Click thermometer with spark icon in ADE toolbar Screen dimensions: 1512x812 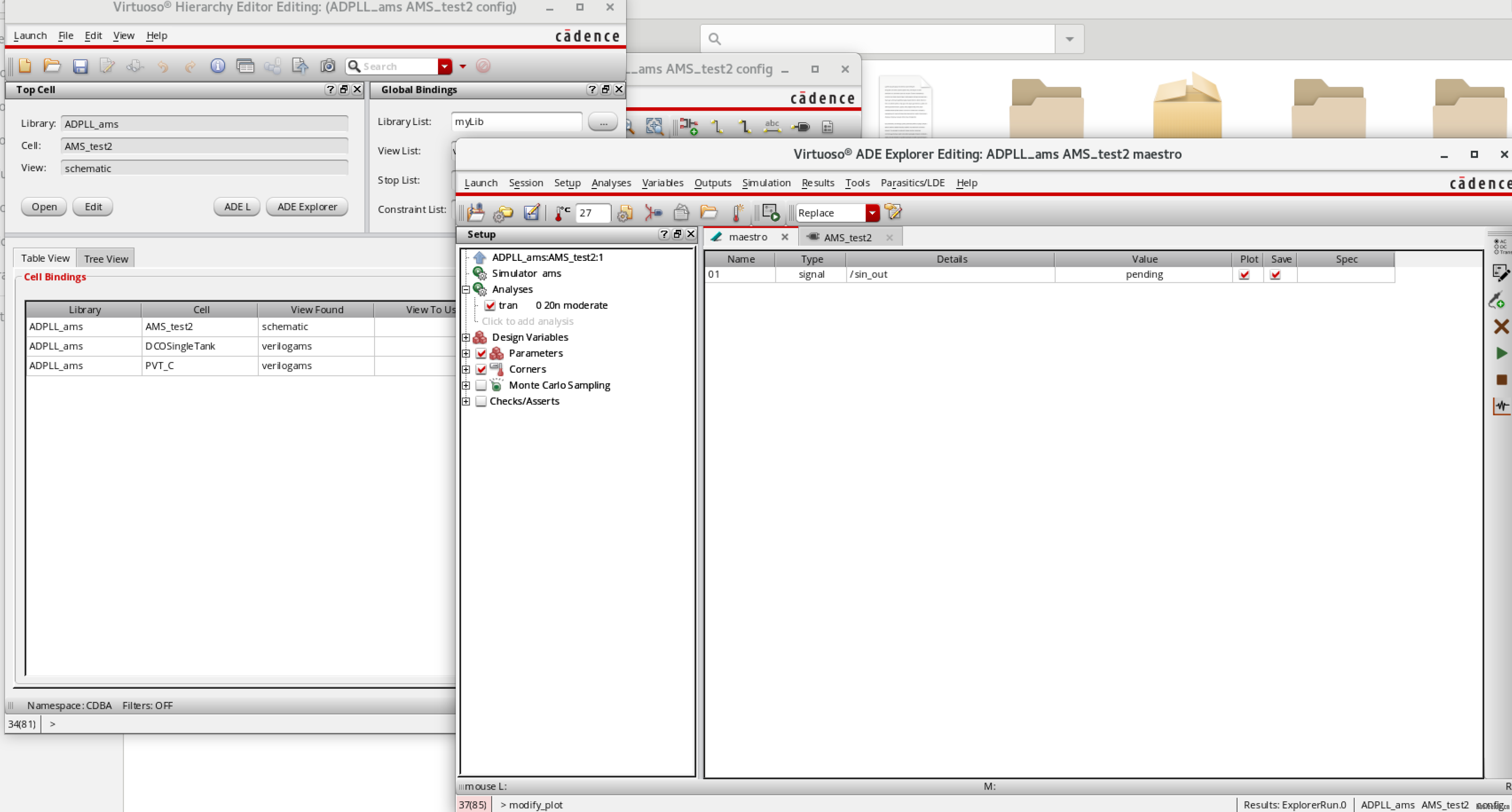738,212
